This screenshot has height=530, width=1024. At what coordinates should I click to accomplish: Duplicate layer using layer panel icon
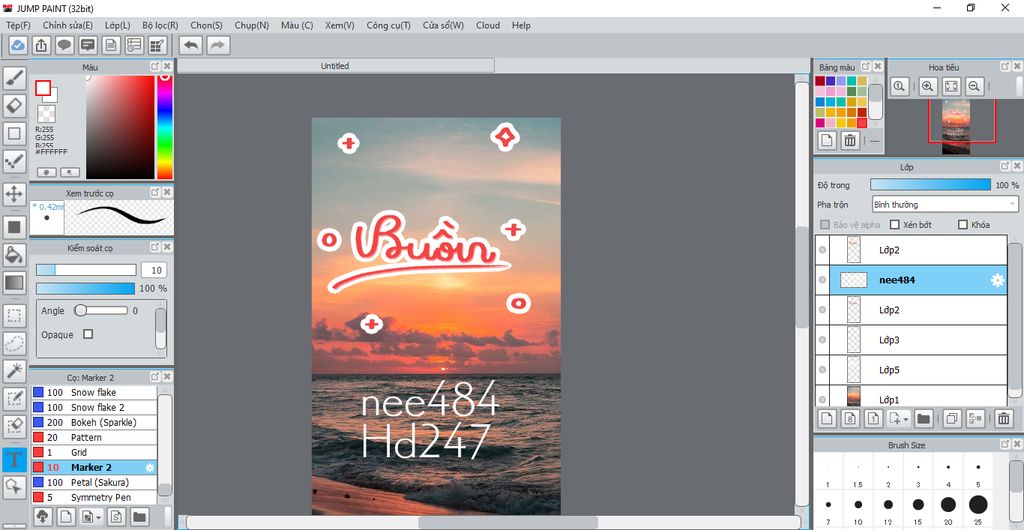pos(952,418)
